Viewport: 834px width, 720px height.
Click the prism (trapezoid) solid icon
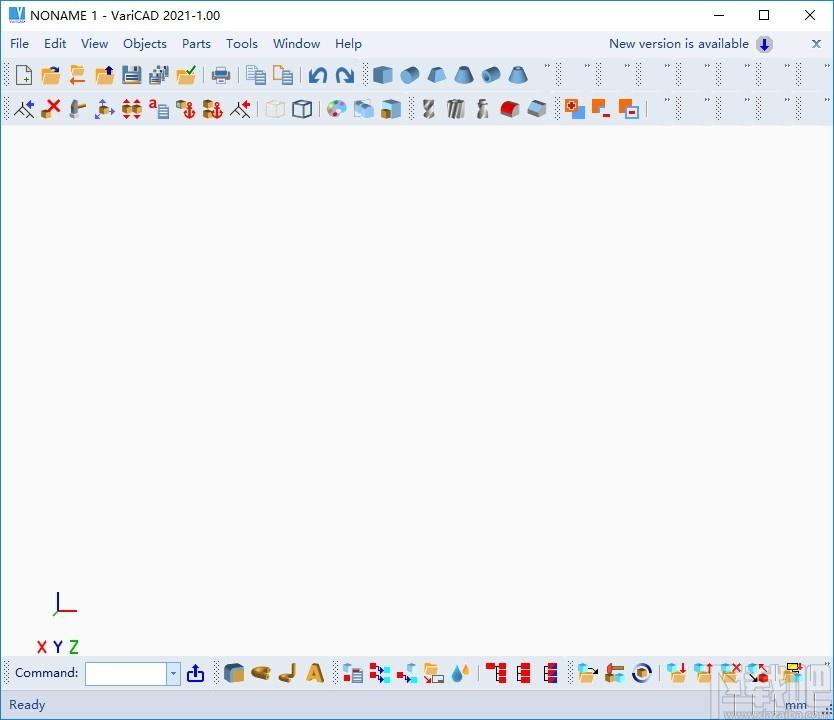(437, 75)
